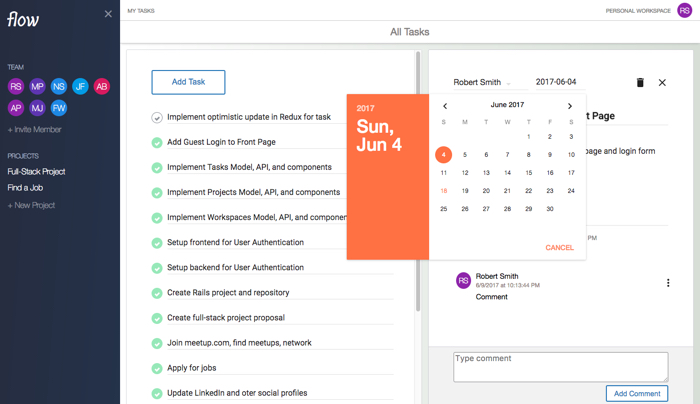
Task: Open personal workspace RS profile avatar
Action: [684, 11]
